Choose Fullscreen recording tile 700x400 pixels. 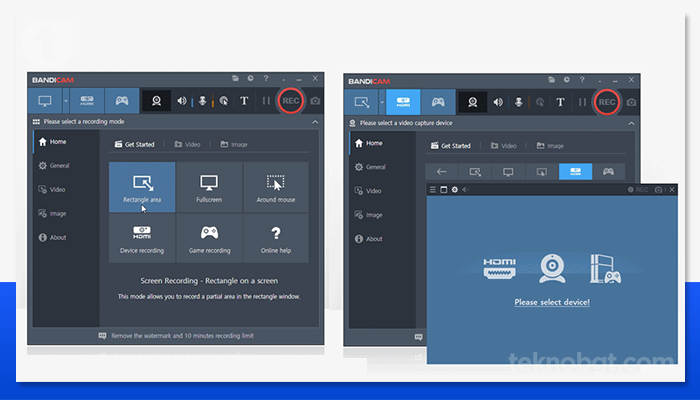209,187
